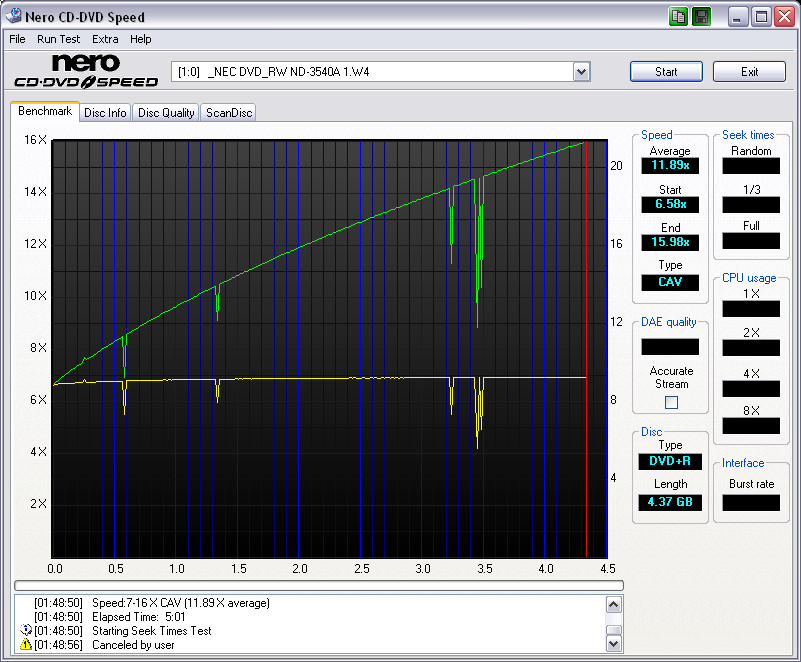Switch to the Disc Quality tab

[x=166, y=113]
